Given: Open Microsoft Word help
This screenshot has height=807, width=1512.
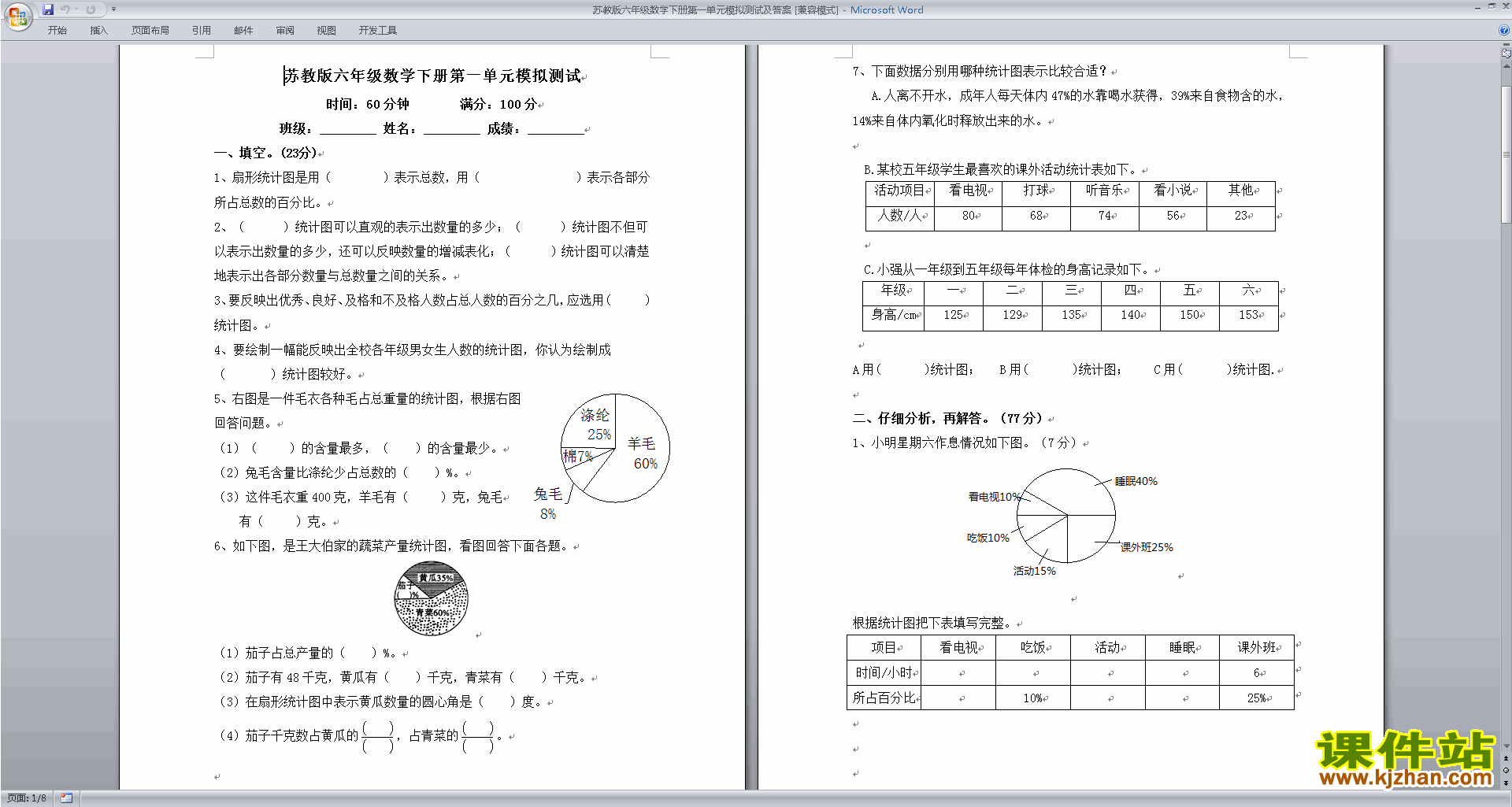Looking at the screenshot, I should 1504,31.
